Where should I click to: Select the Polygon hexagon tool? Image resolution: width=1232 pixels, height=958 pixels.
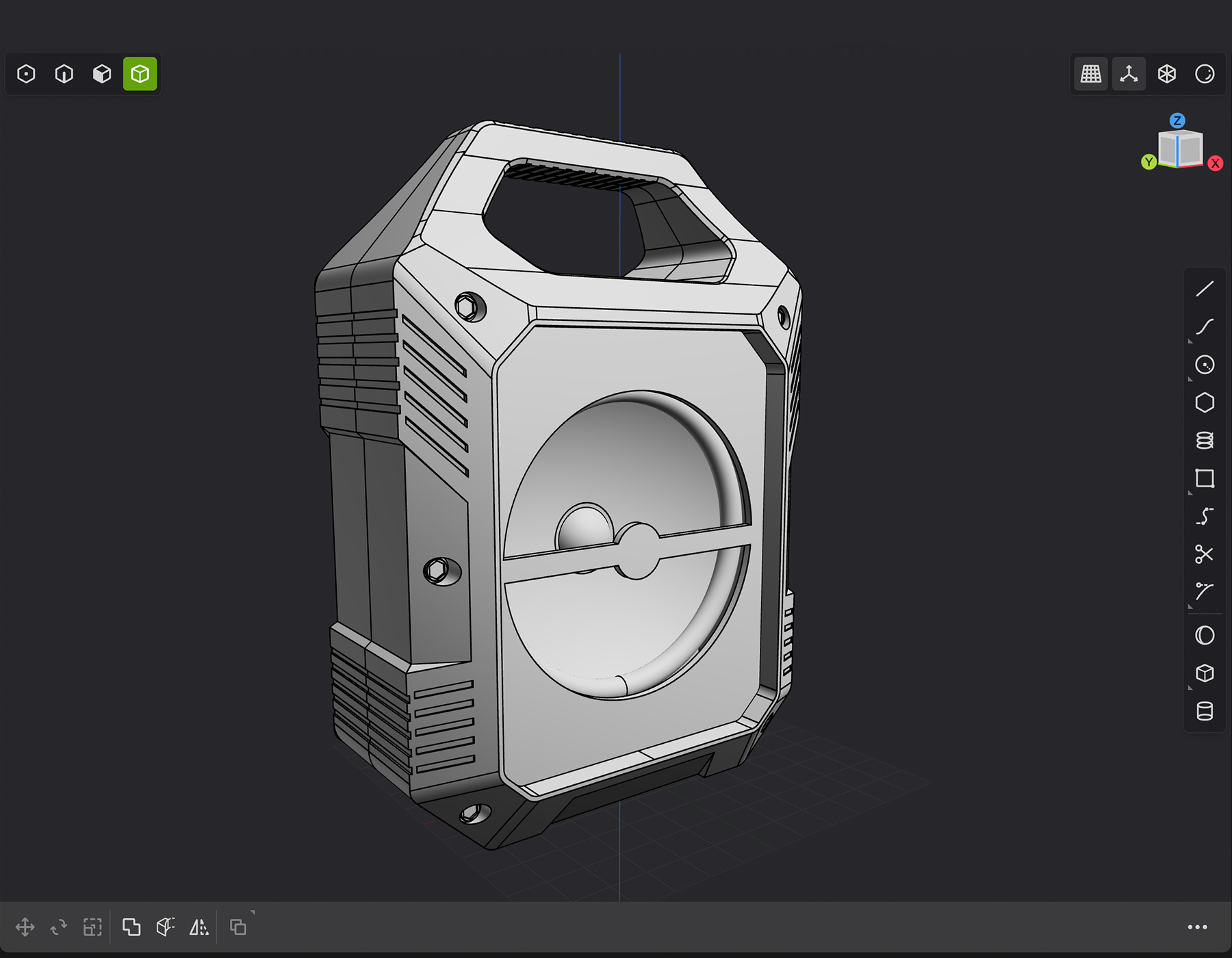pyautogui.click(x=1204, y=402)
